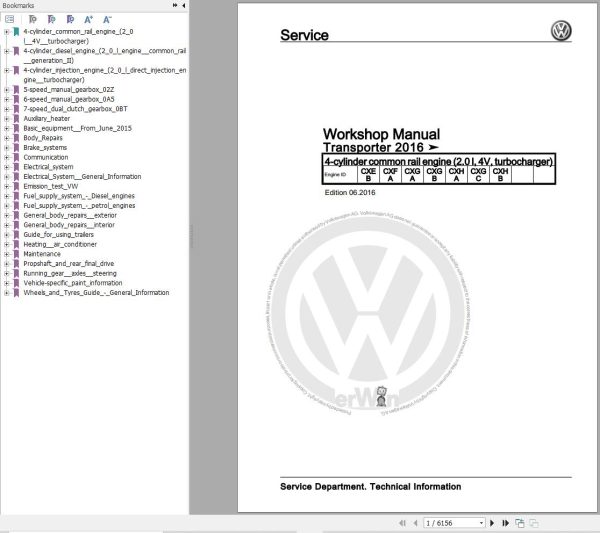Image resolution: width=600 pixels, height=533 pixels.
Task: Click the VW logo at page top right
Action: tap(561, 31)
